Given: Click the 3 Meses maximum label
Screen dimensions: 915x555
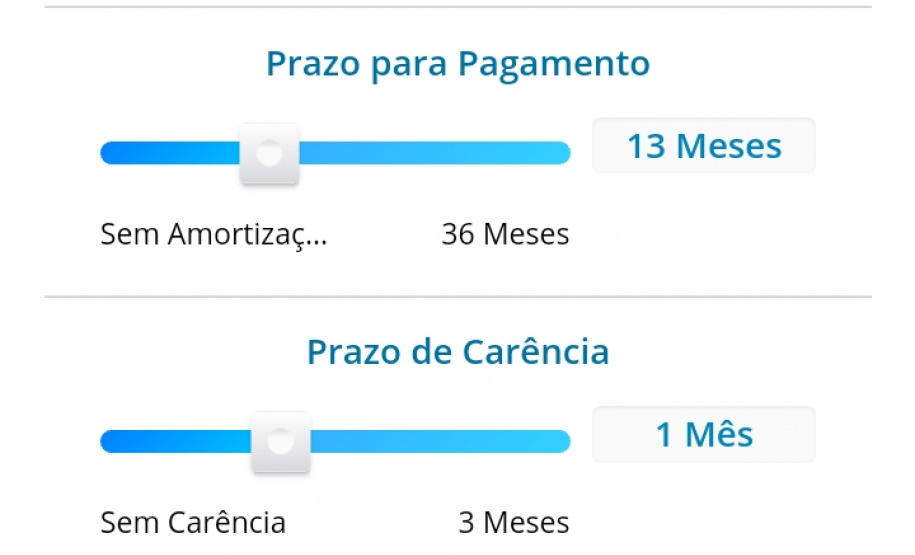Looking at the screenshot, I should tap(514, 522).
